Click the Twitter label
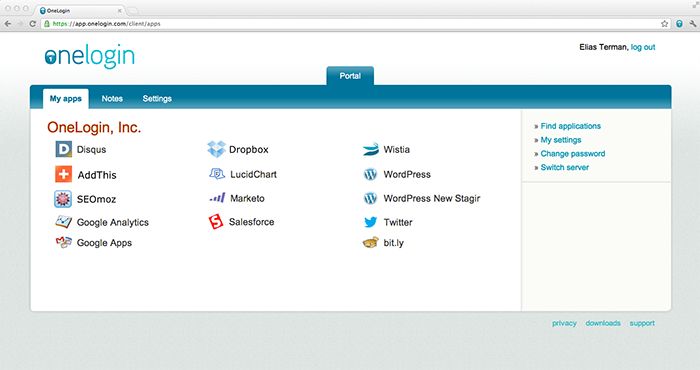700x370 pixels. 398,222
